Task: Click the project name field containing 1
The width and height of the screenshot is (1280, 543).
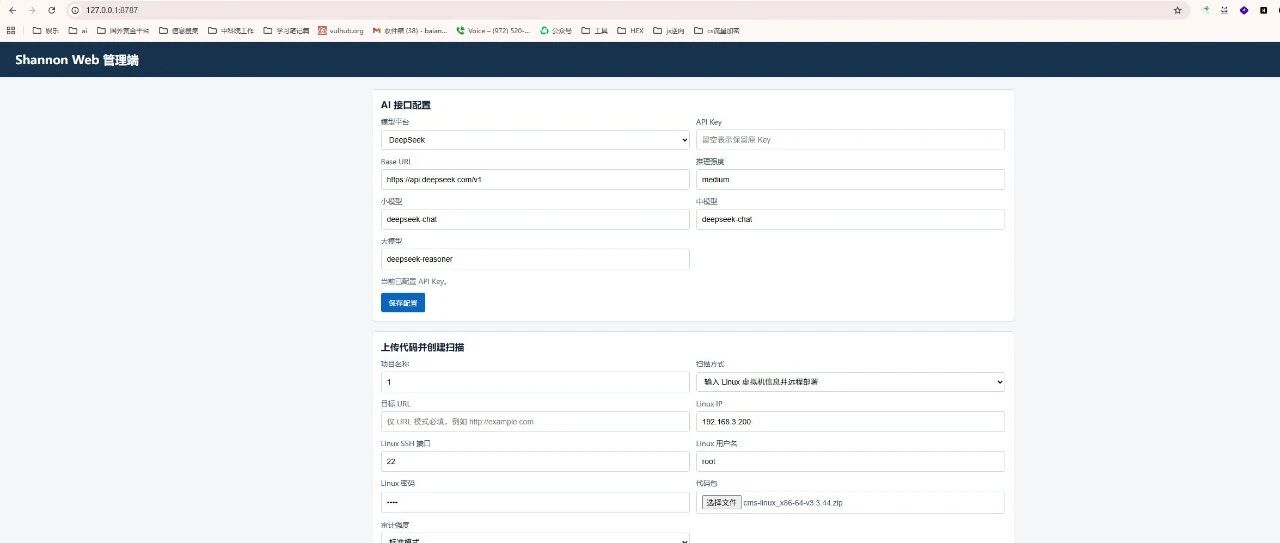Action: tap(535, 382)
